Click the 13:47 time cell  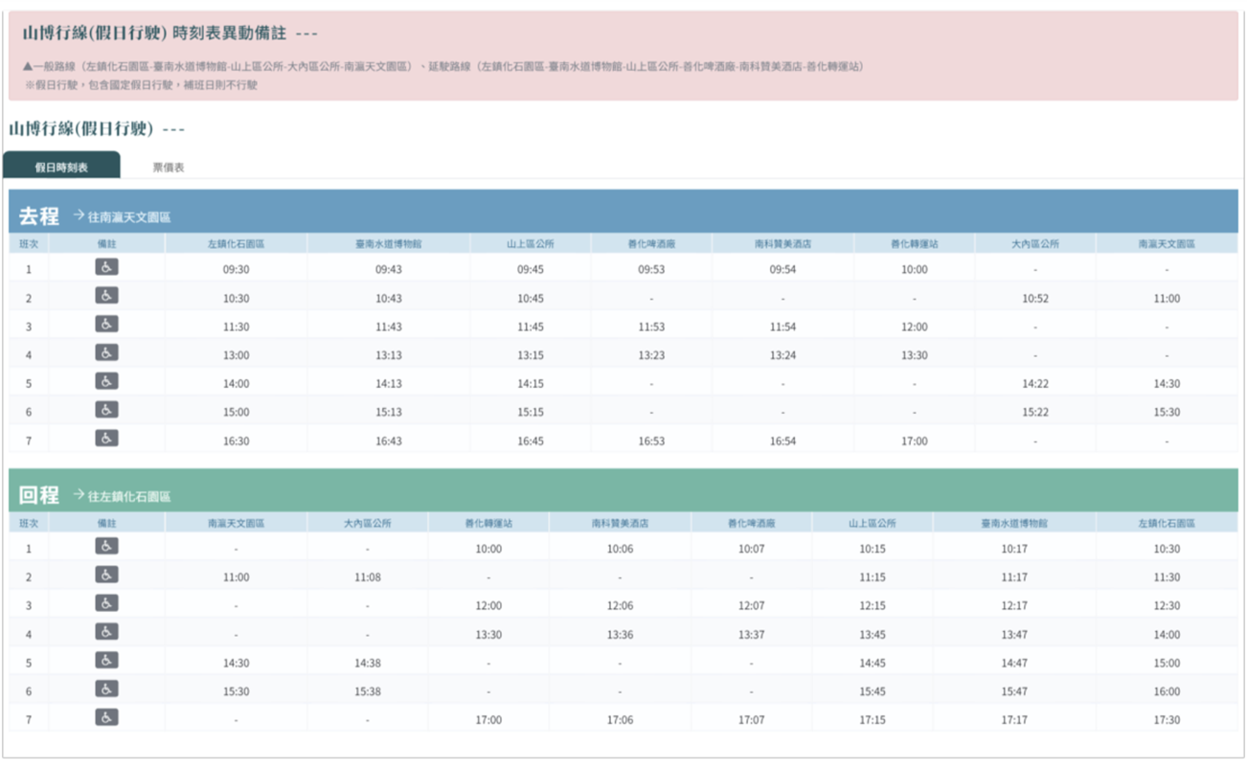click(x=1014, y=634)
